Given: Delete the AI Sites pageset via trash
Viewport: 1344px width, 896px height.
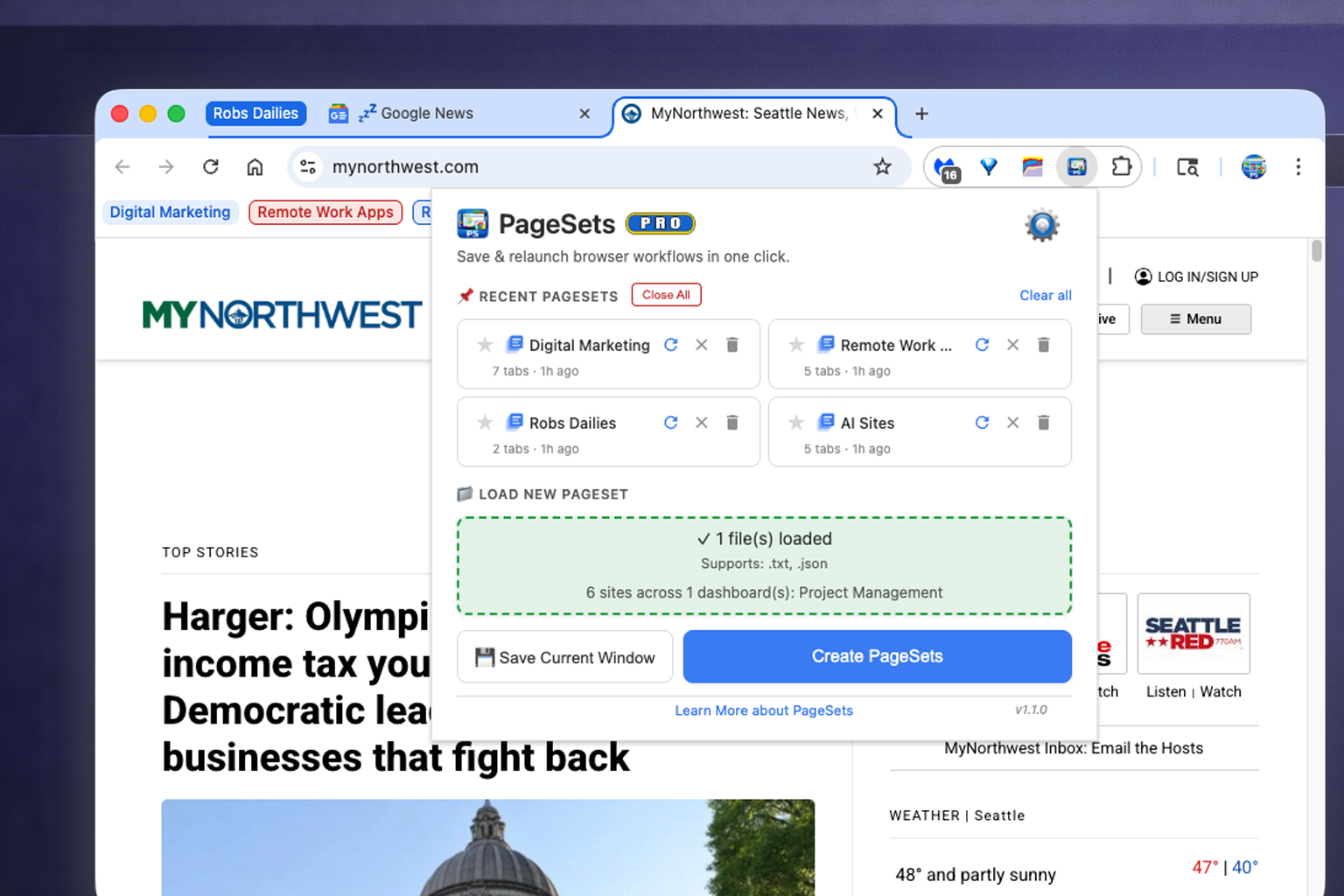Looking at the screenshot, I should (x=1044, y=423).
